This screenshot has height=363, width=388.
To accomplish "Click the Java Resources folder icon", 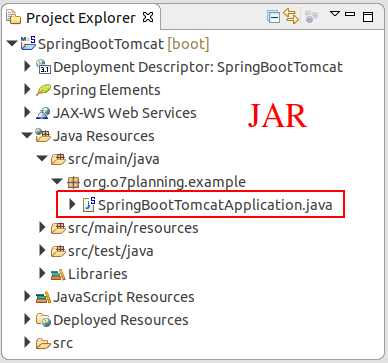I will [43, 136].
